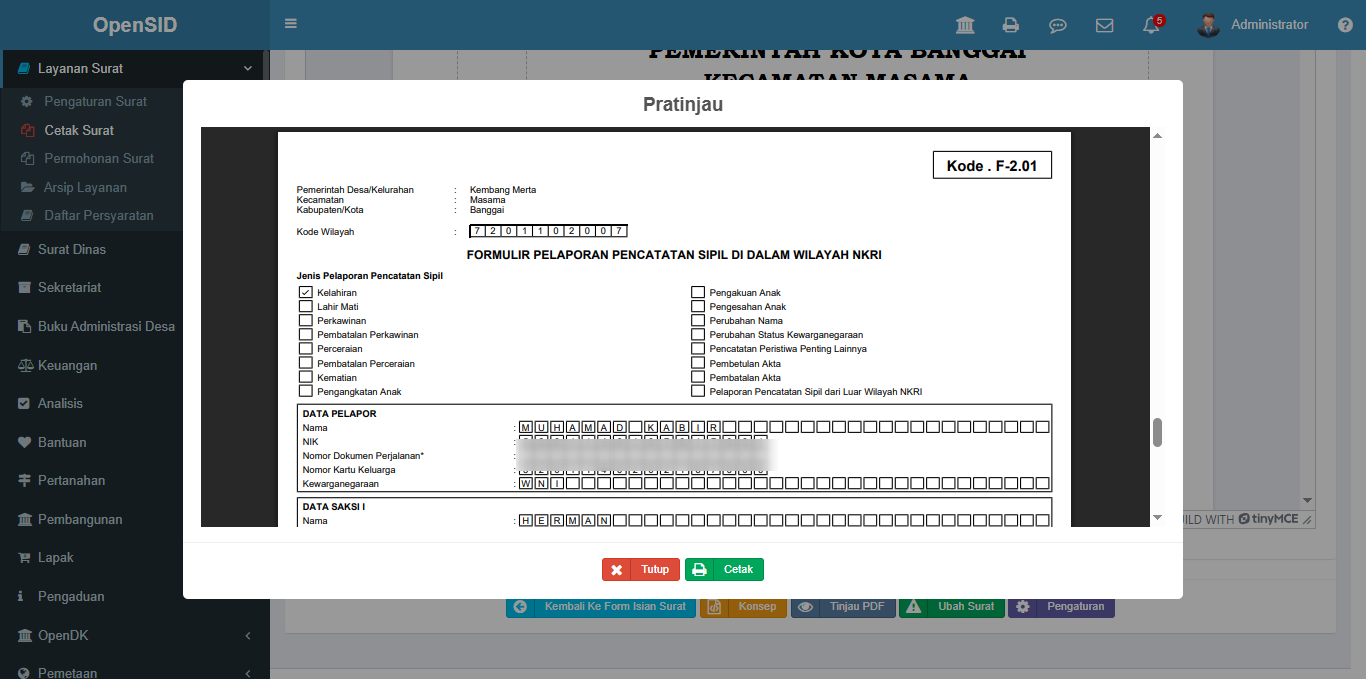Image resolution: width=1366 pixels, height=679 pixels.
Task: Click the hamburger sidebar toggle icon
Action: point(291,24)
